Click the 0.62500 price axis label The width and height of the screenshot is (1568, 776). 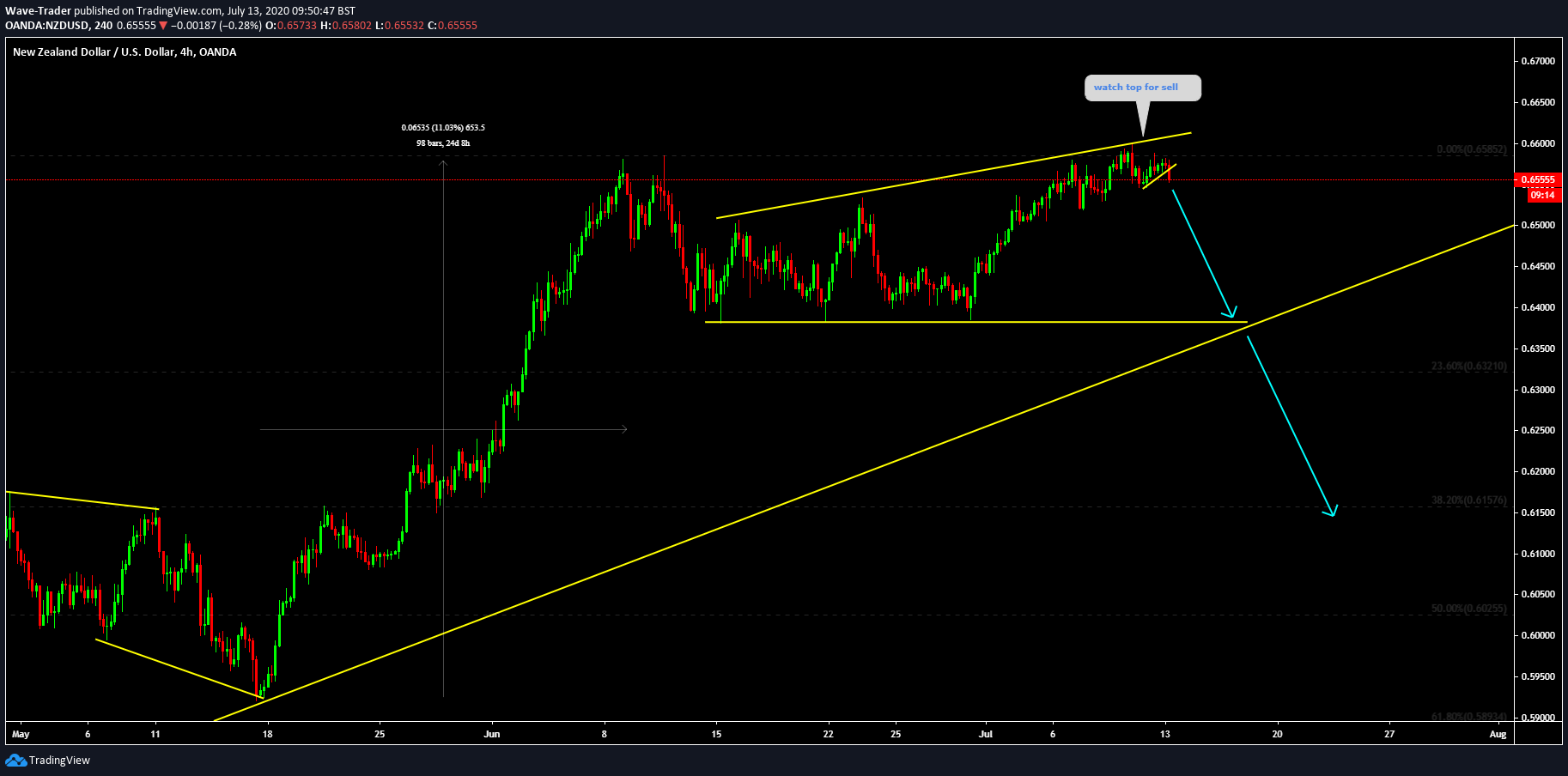1538,430
